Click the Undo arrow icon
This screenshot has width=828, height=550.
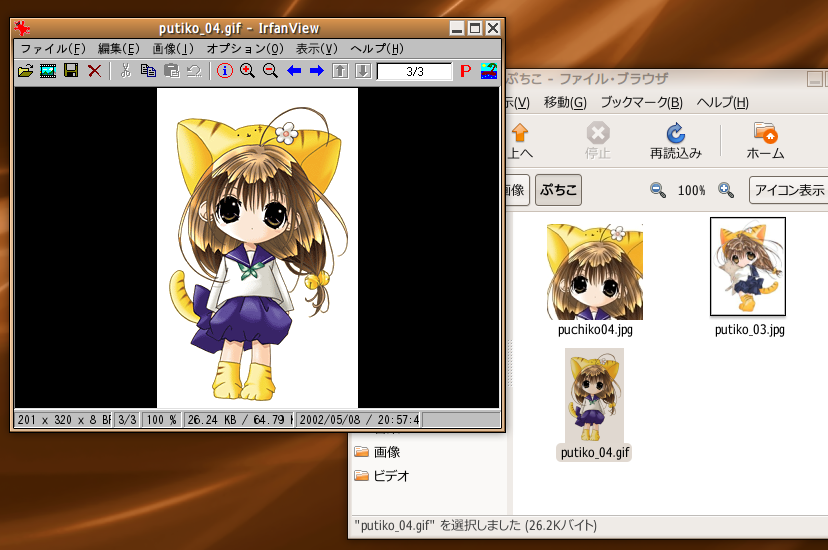pos(195,71)
